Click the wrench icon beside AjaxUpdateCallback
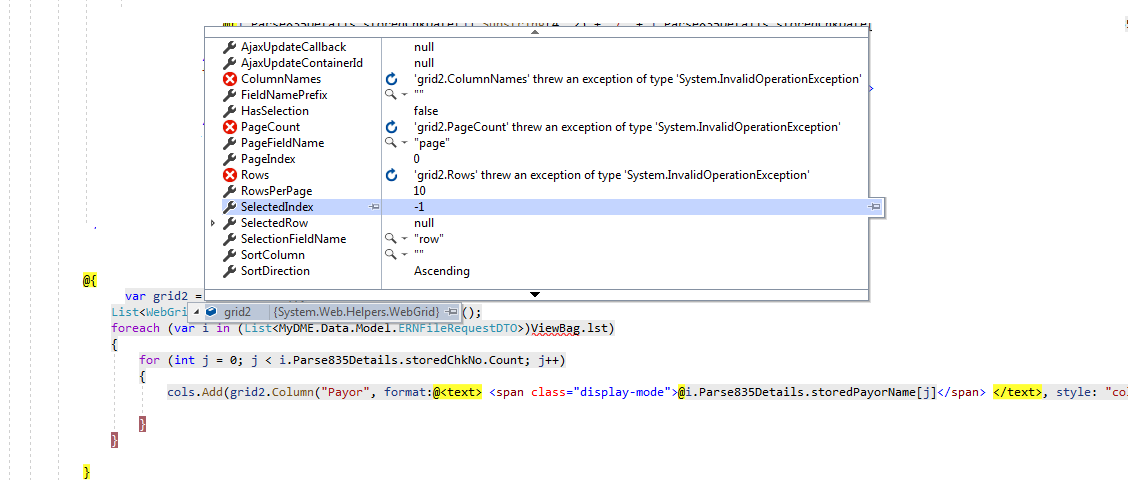Image resolution: width=1128 pixels, height=480 pixels. pos(229,47)
